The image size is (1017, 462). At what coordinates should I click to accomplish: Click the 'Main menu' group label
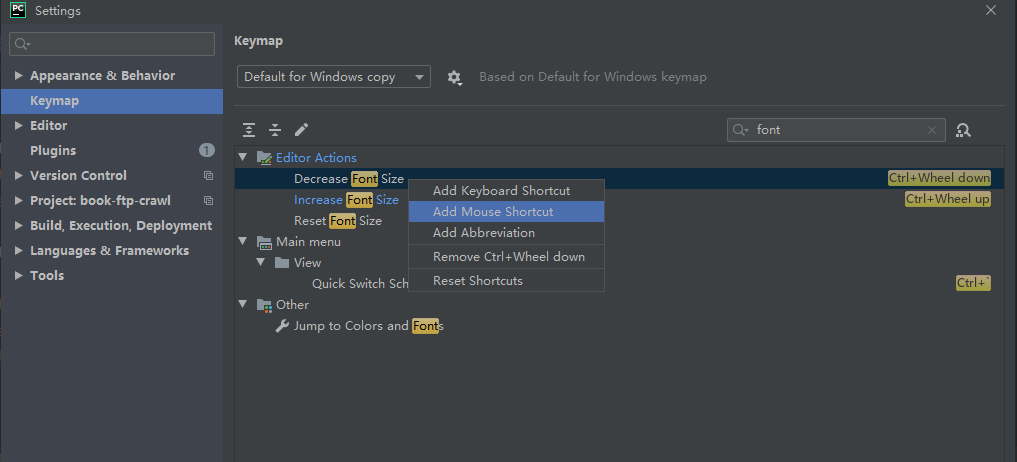308,242
